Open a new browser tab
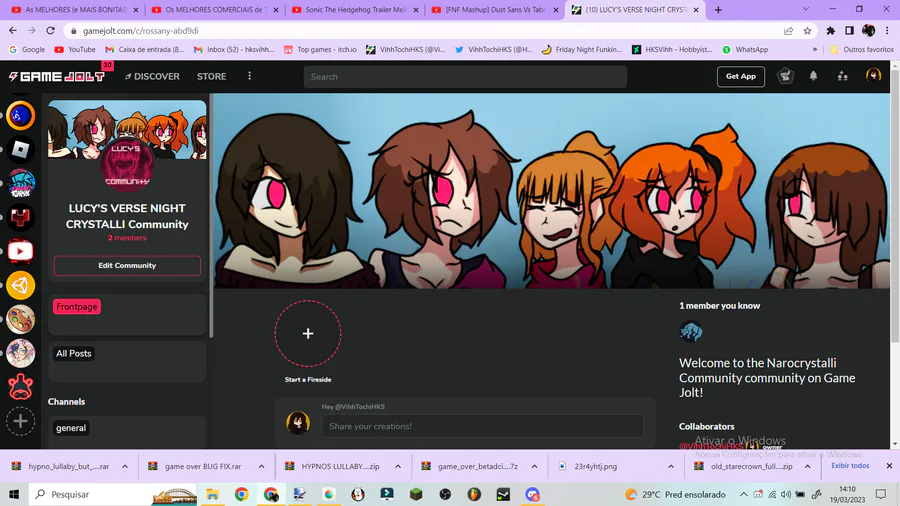The height and width of the screenshot is (506, 900). [718, 10]
